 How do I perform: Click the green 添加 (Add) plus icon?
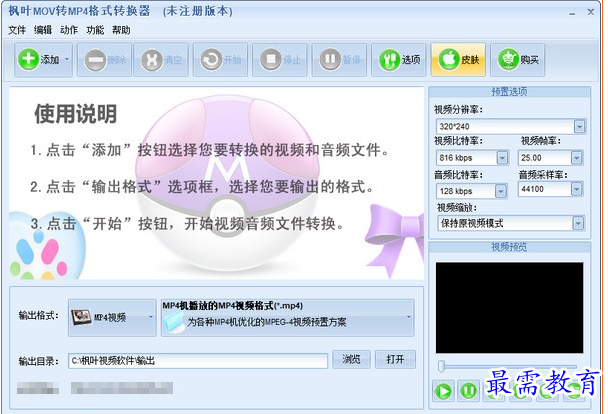pyautogui.click(x=28, y=59)
